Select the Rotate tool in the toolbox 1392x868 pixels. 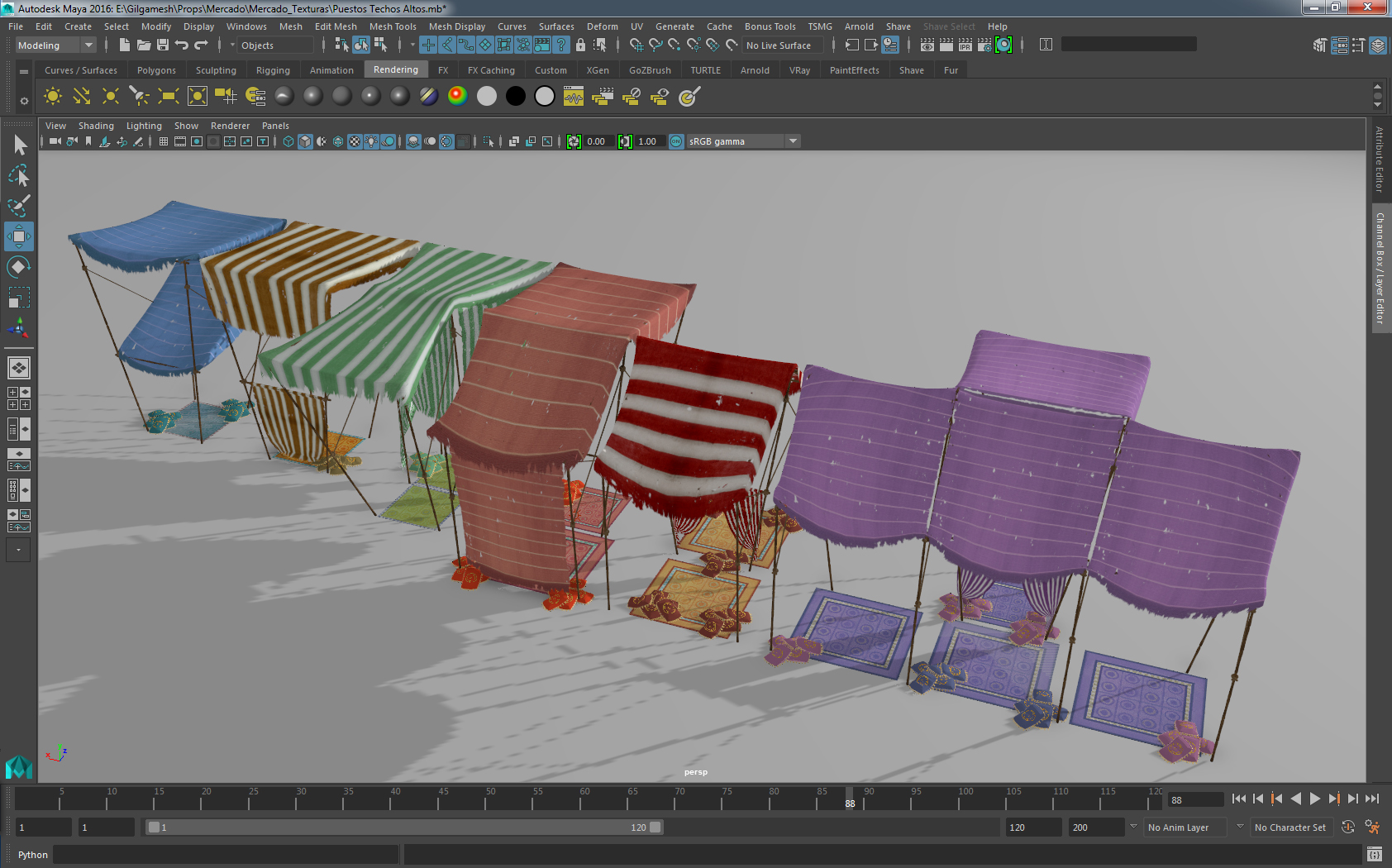(18, 267)
